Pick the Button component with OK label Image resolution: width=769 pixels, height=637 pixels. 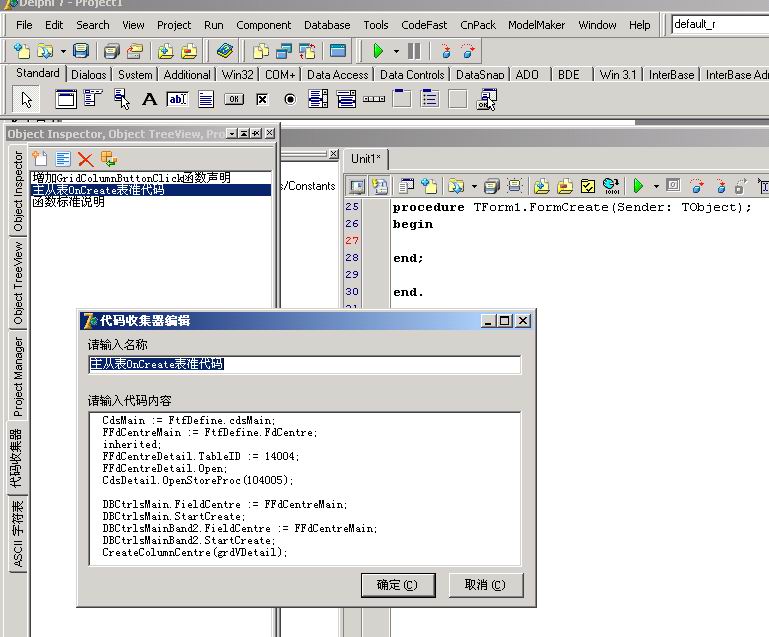(x=233, y=99)
